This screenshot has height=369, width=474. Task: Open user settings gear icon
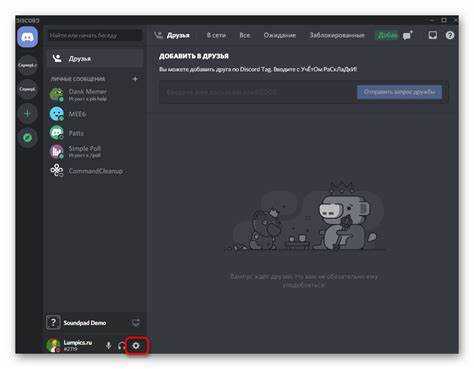pos(136,346)
